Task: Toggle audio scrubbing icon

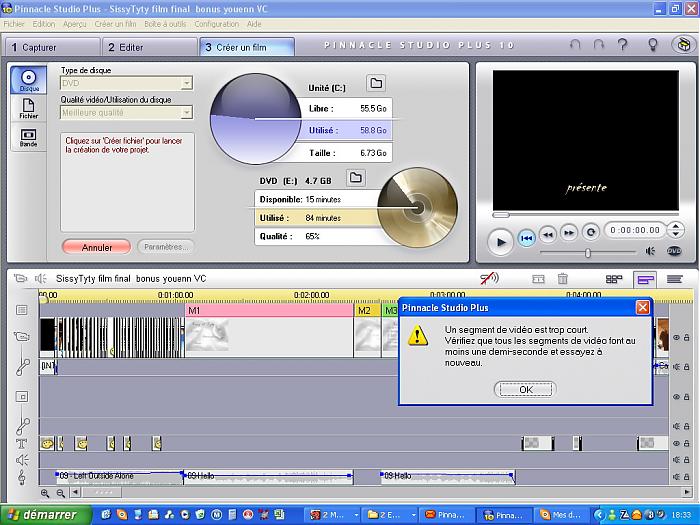Action: click(489, 279)
